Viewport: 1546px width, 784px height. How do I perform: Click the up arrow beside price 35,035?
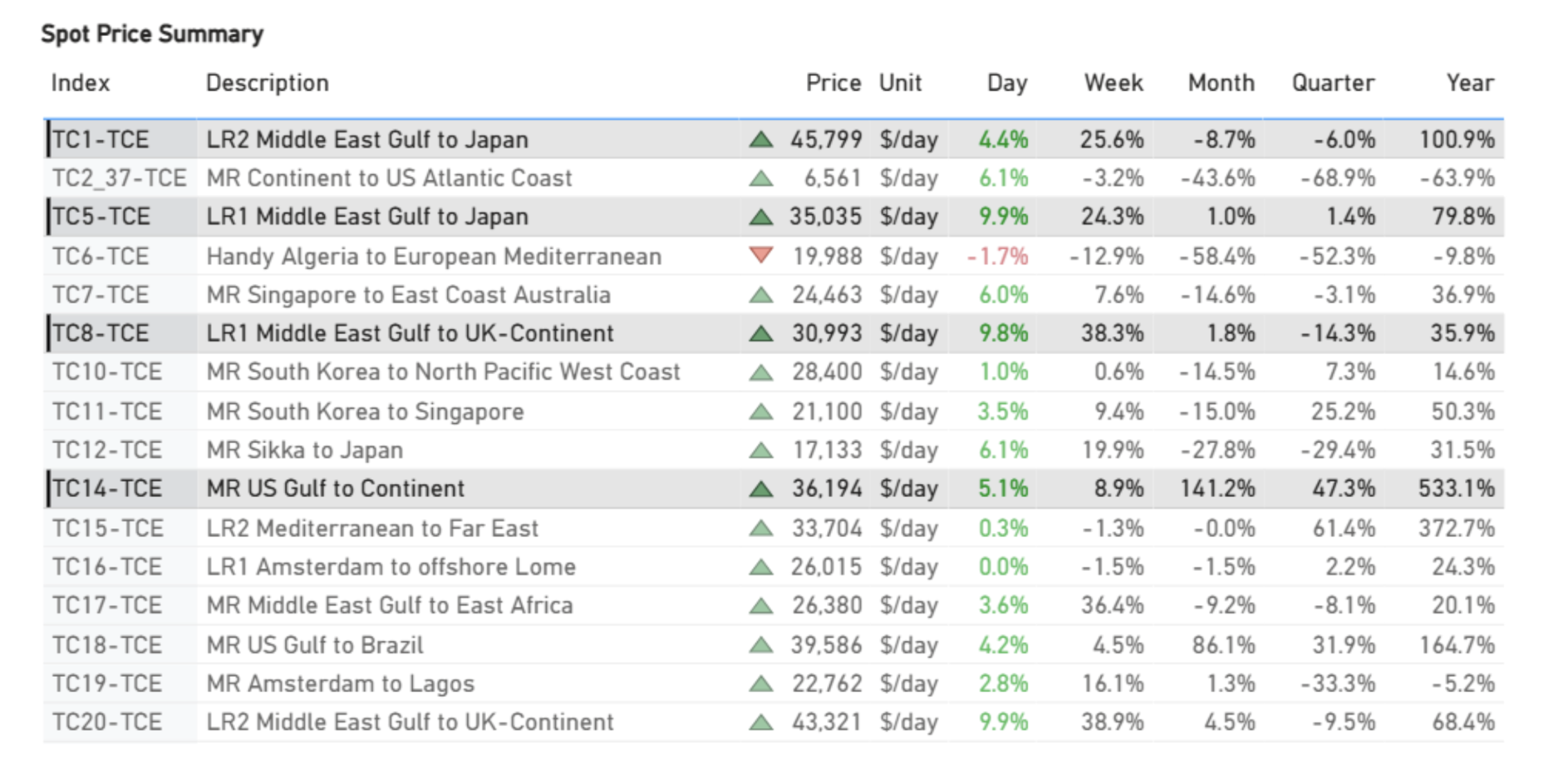tap(761, 217)
